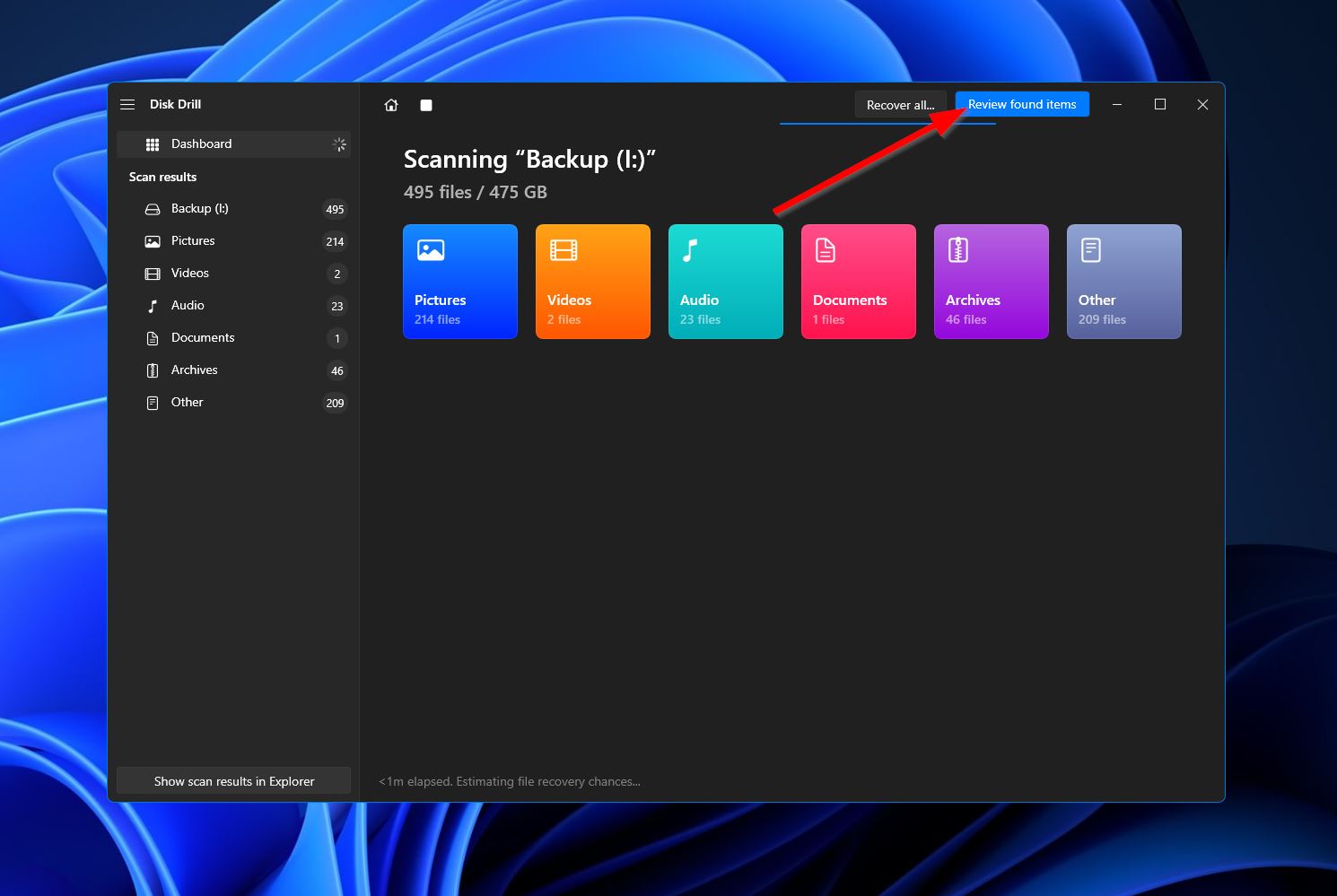Image resolution: width=1337 pixels, height=896 pixels.
Task: Click the Disk Drill title text
Action: point(175,104)
